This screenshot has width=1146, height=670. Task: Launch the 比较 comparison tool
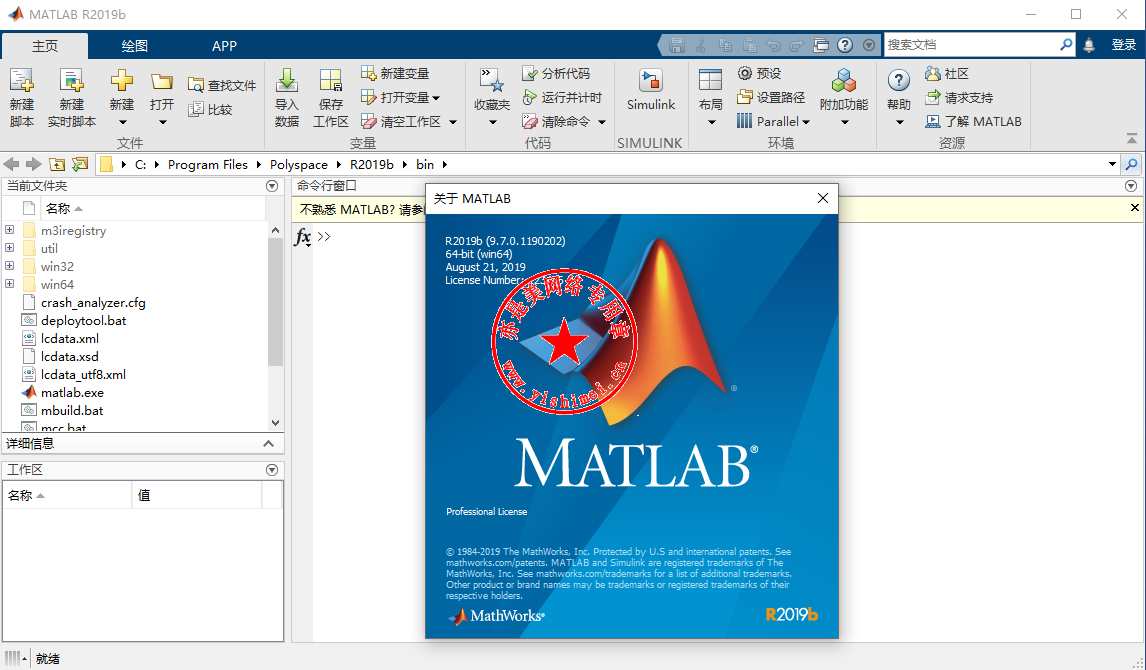pyautogui.click(x=210, y=110)
